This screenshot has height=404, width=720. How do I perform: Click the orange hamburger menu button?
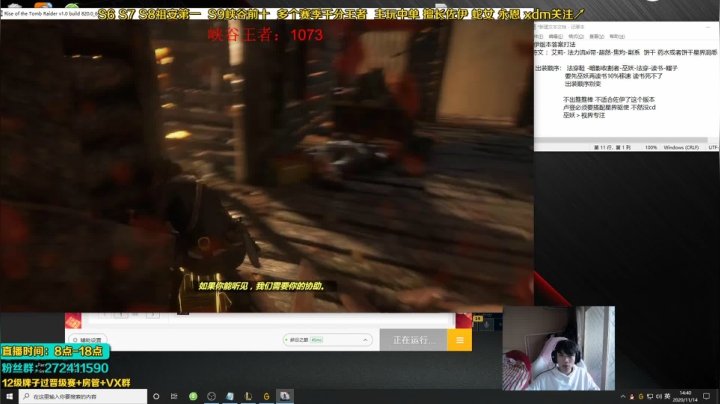click(x=460, y=340)
